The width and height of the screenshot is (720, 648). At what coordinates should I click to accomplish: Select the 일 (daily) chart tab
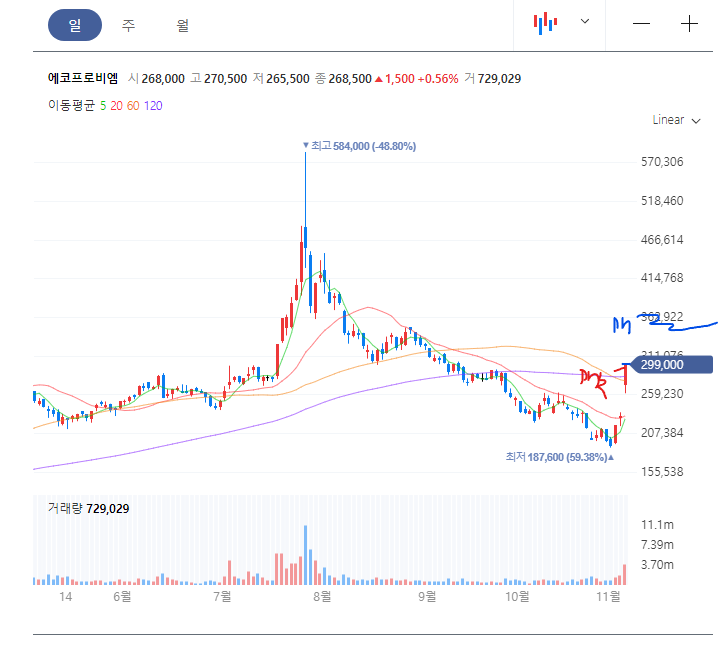75,25
